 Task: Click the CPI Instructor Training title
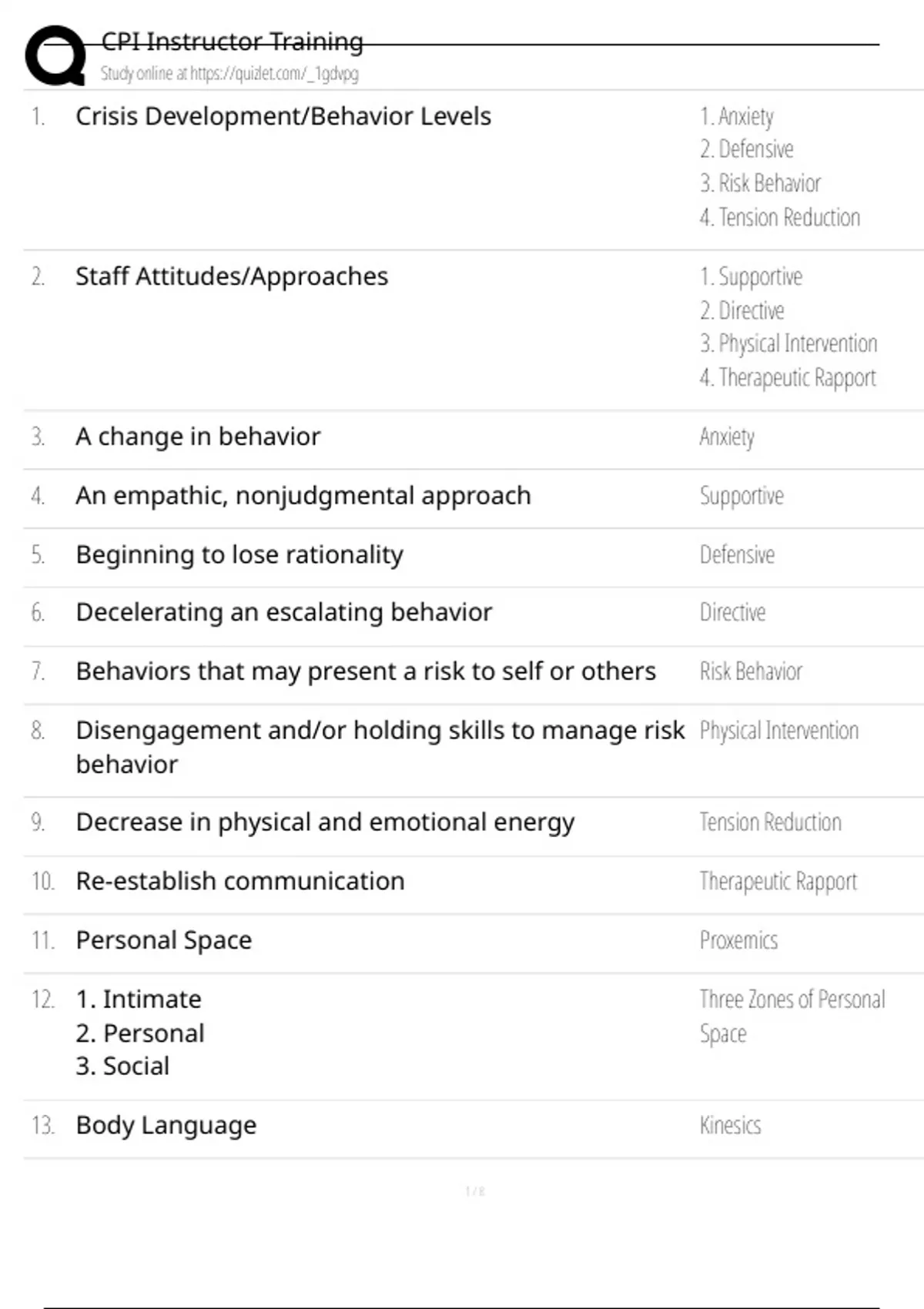(232, 42)
